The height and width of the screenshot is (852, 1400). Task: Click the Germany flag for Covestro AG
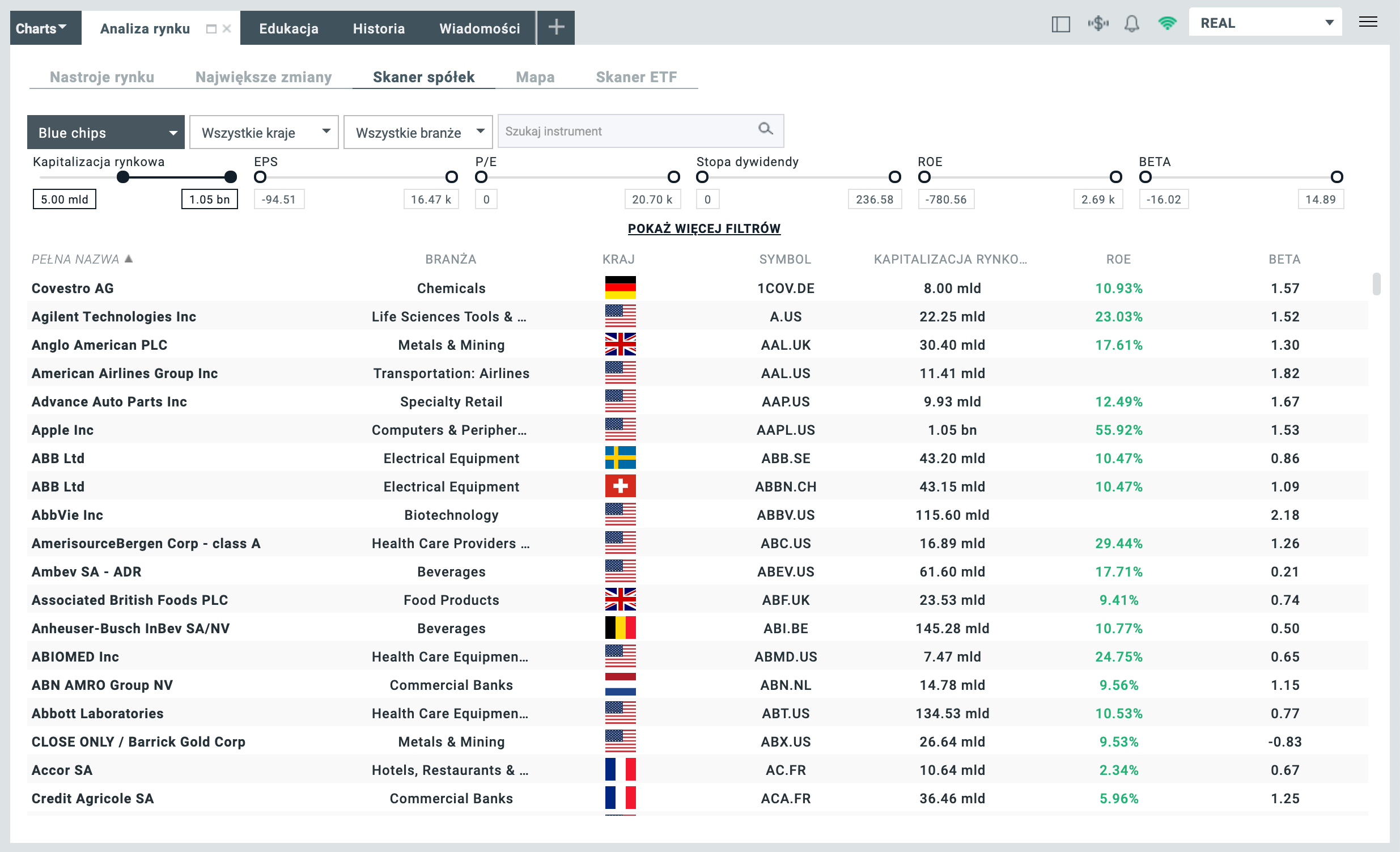pos(620,287)
